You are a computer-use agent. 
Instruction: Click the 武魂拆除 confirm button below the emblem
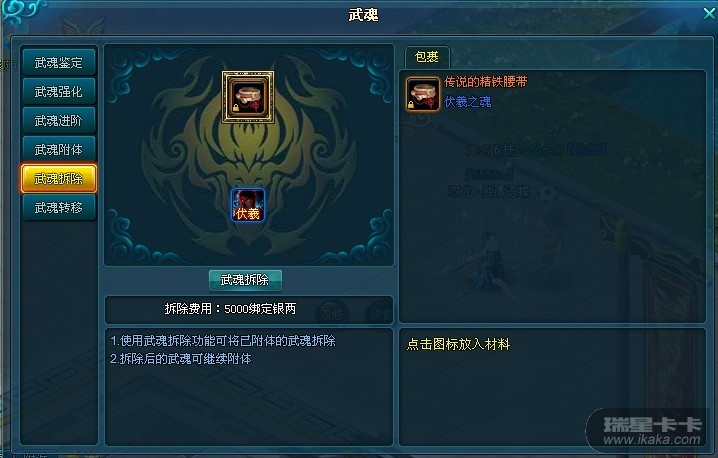[x=245, y=280]
